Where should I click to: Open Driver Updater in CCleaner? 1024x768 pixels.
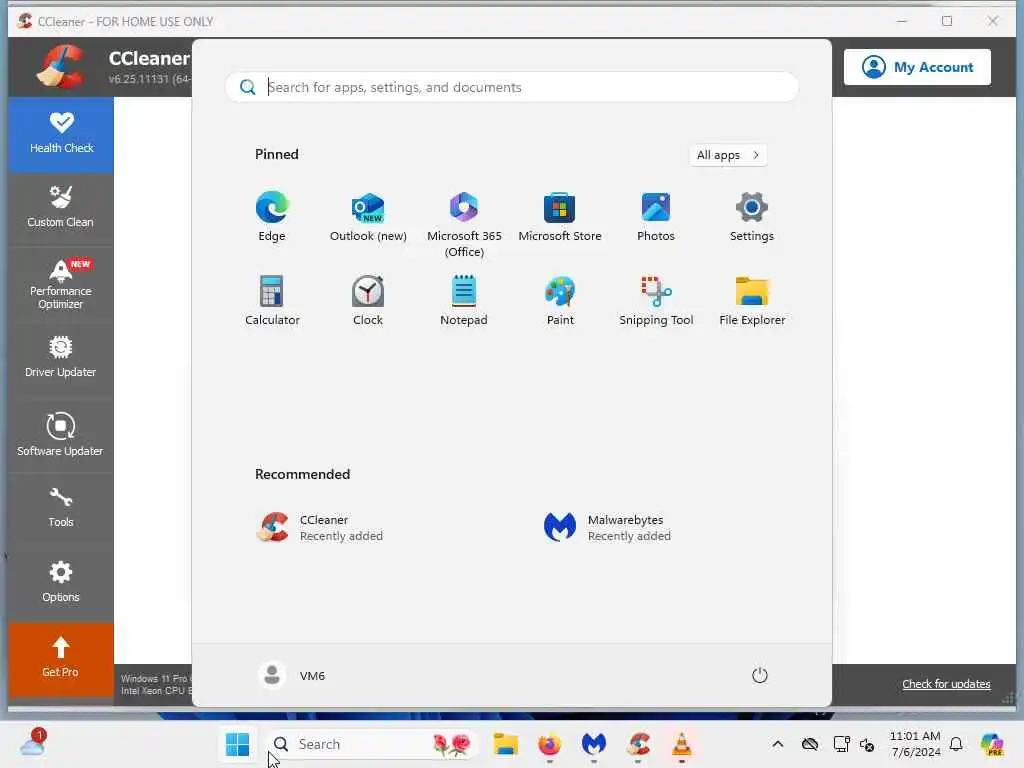[61, 358]
